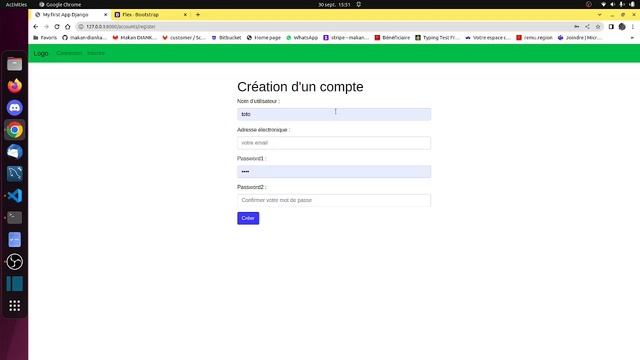Open Visual Studio Code from the dock
640x360 pixels.
click(x=14, y=196)
